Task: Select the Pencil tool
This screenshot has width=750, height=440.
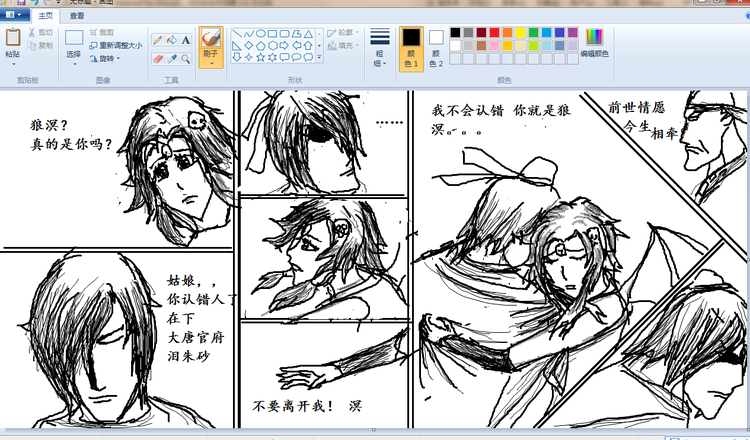Action: click(157, 40)
